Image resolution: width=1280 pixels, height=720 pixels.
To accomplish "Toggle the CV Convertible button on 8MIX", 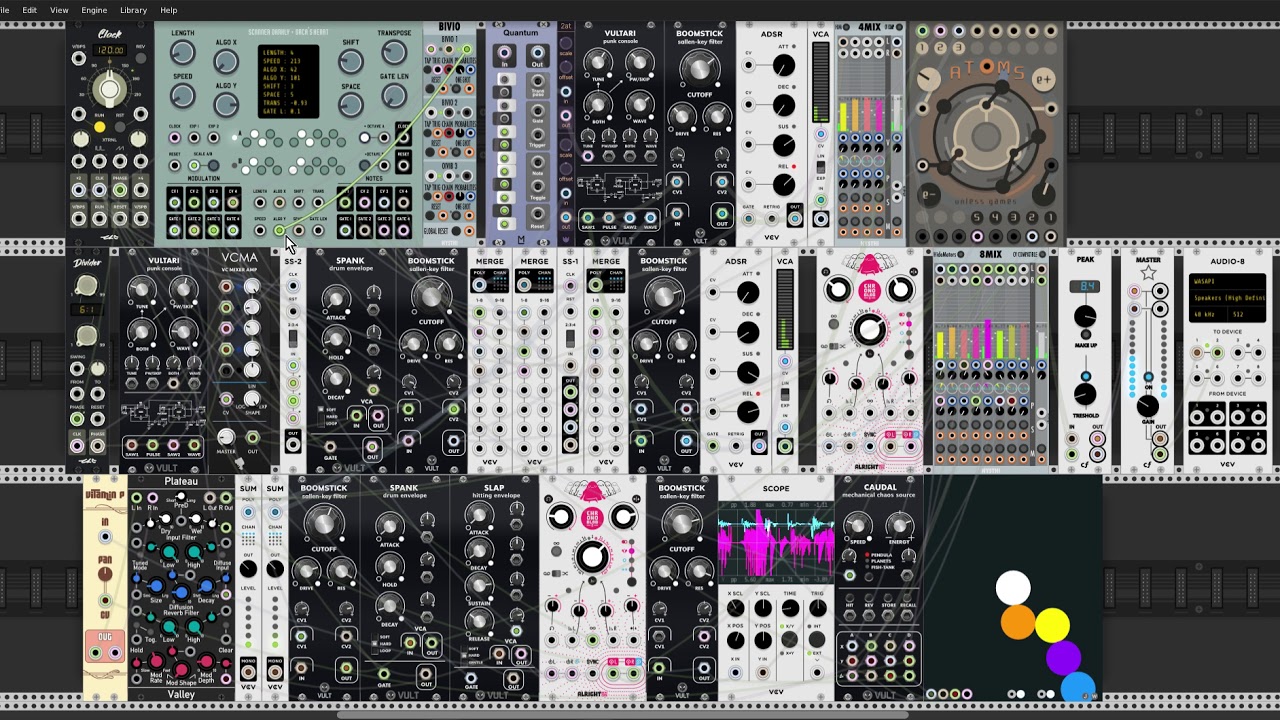I will tap(1042, 254).
